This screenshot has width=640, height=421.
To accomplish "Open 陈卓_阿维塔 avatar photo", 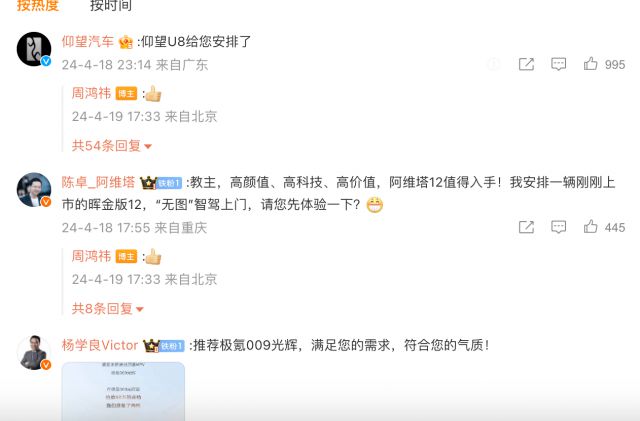I will pos(34,190).
